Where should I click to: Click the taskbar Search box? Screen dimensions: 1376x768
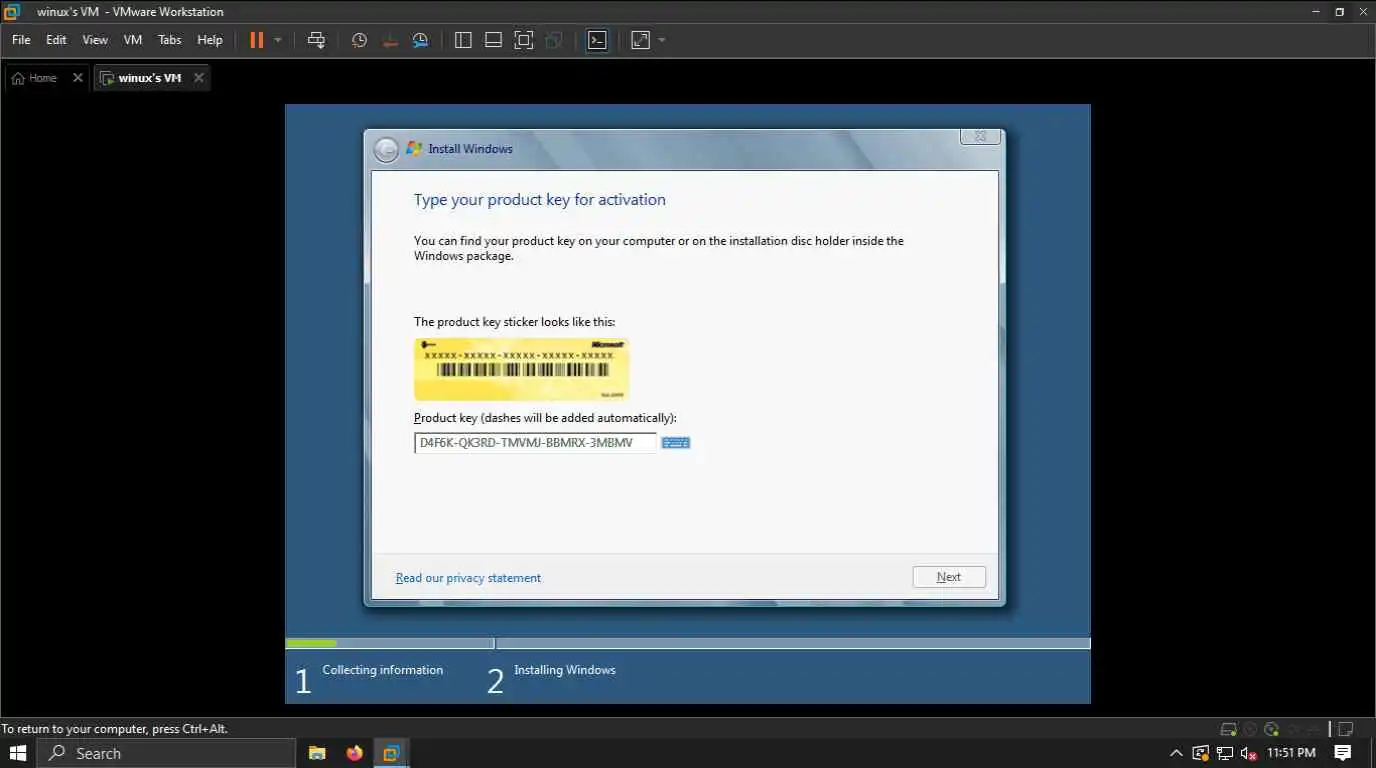(x=166, y=753)
